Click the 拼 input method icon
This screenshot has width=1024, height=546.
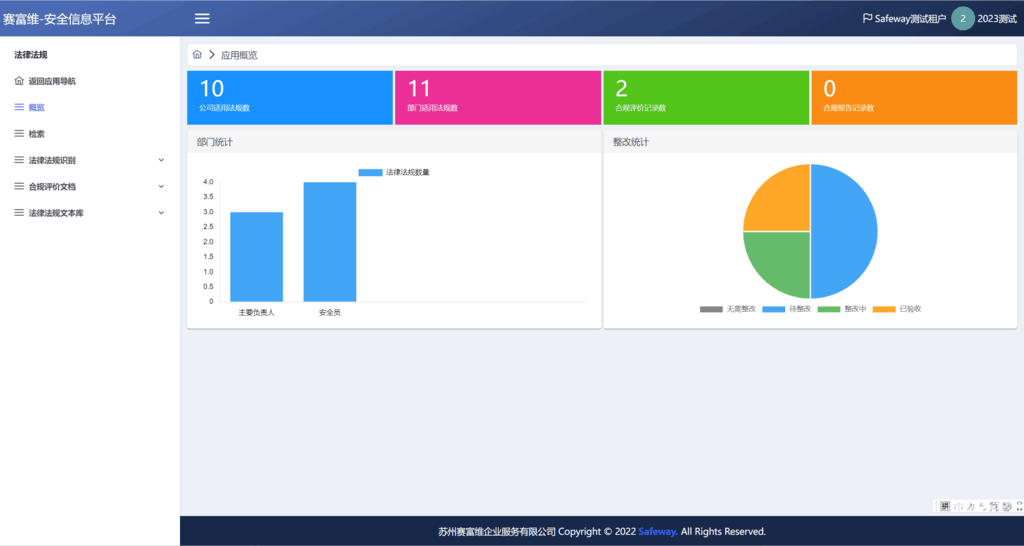click(x=944, y=506)
